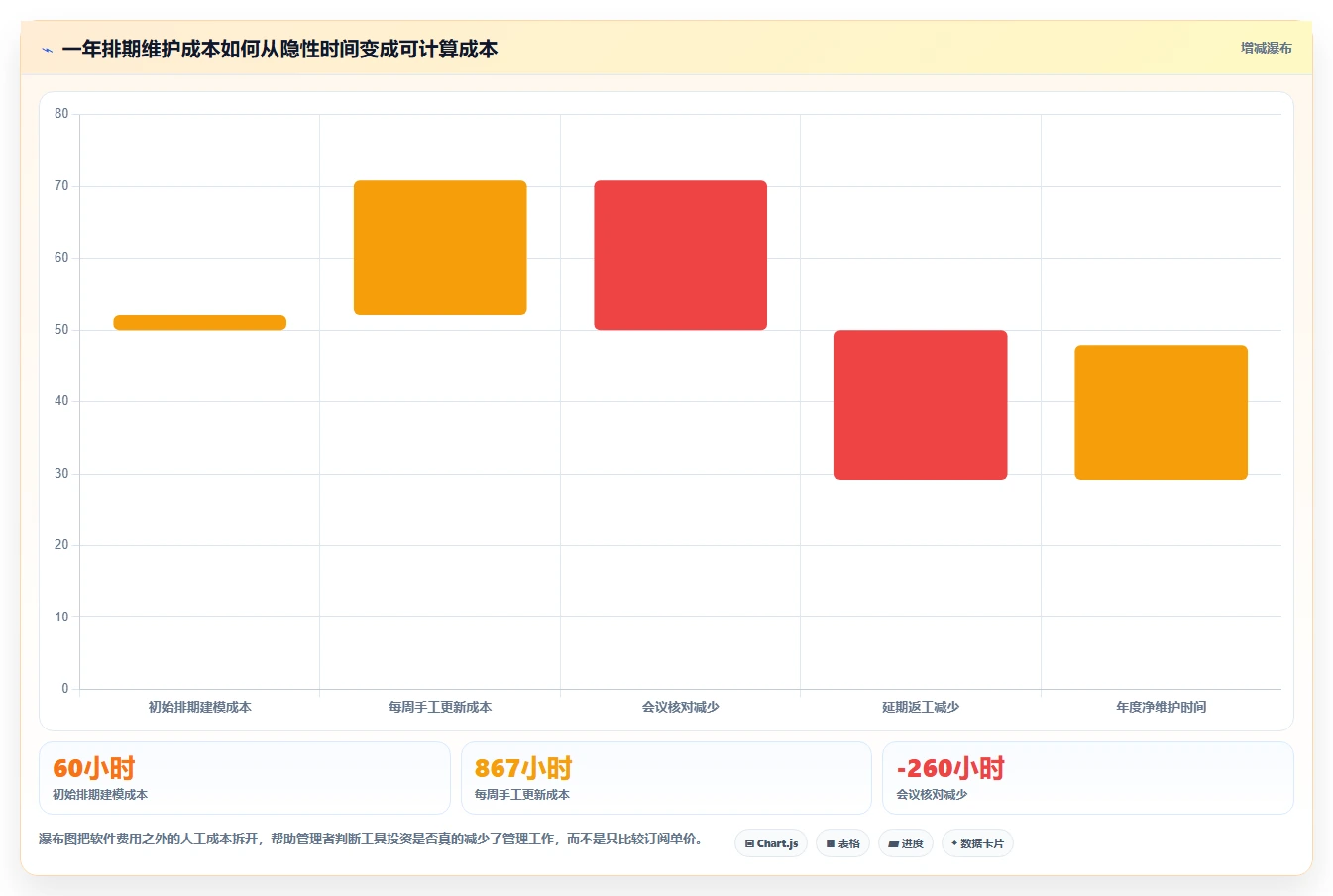This screenshot has width=1333, height=896.
Task: Open the 867小时 stat card
Action: [666, 778]
